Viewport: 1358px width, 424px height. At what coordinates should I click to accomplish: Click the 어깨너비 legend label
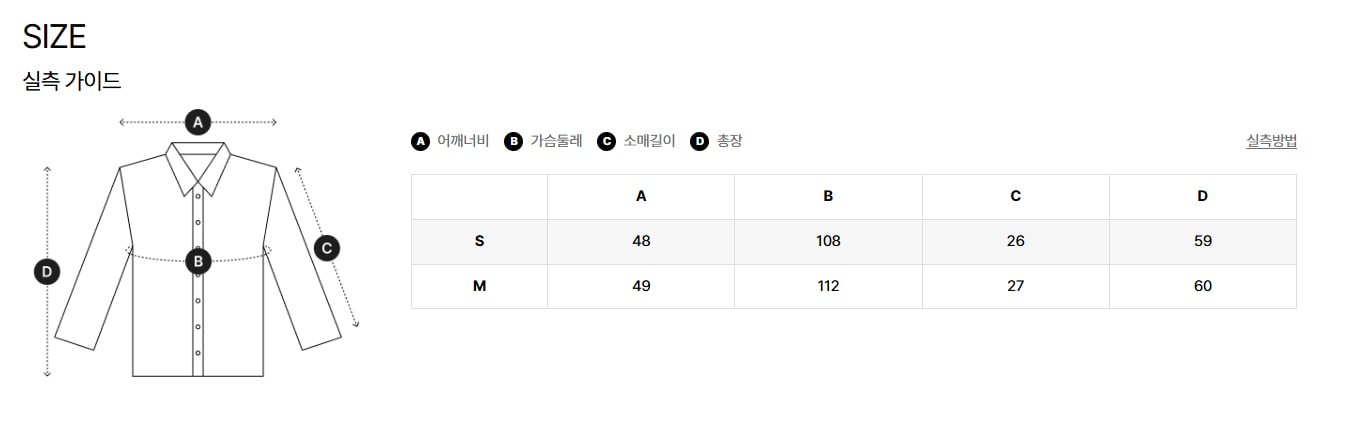463,141
